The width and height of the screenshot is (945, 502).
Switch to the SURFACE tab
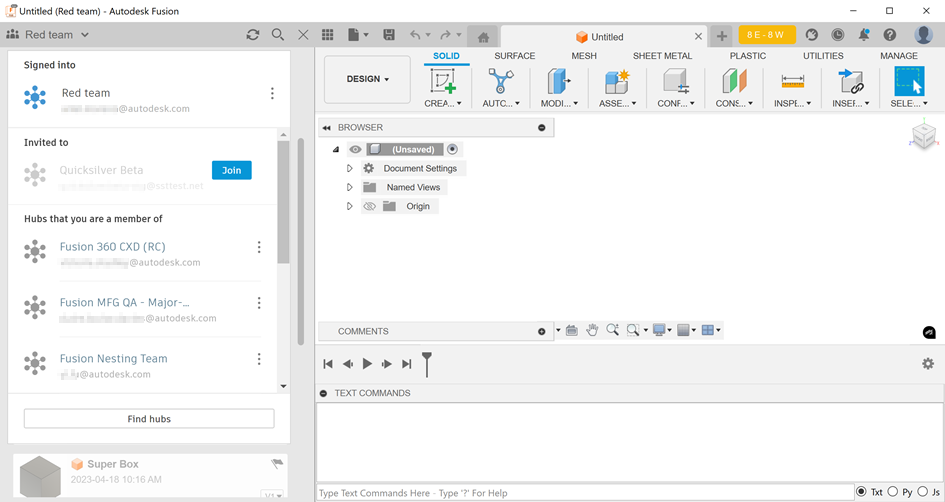[514, 55]
